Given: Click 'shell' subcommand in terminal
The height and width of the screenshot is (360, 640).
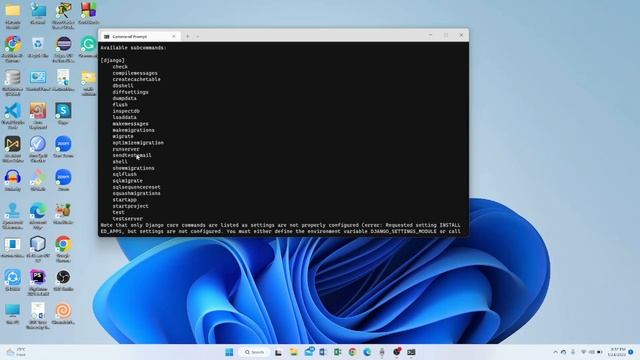Looking at the screenshot, I should coord(120,162).
